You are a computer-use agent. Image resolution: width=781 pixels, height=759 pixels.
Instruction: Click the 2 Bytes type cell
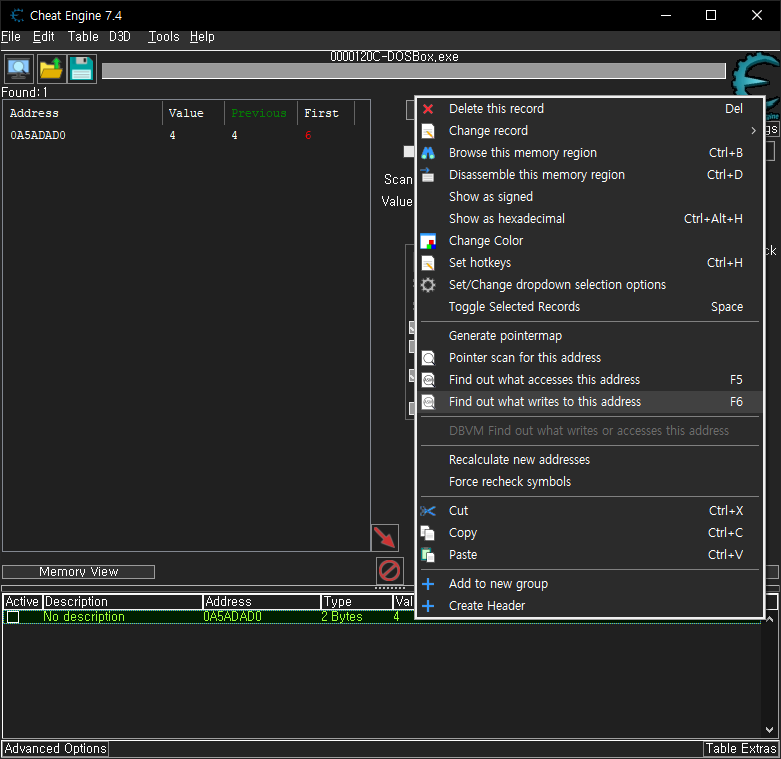[x=342, y=617]
